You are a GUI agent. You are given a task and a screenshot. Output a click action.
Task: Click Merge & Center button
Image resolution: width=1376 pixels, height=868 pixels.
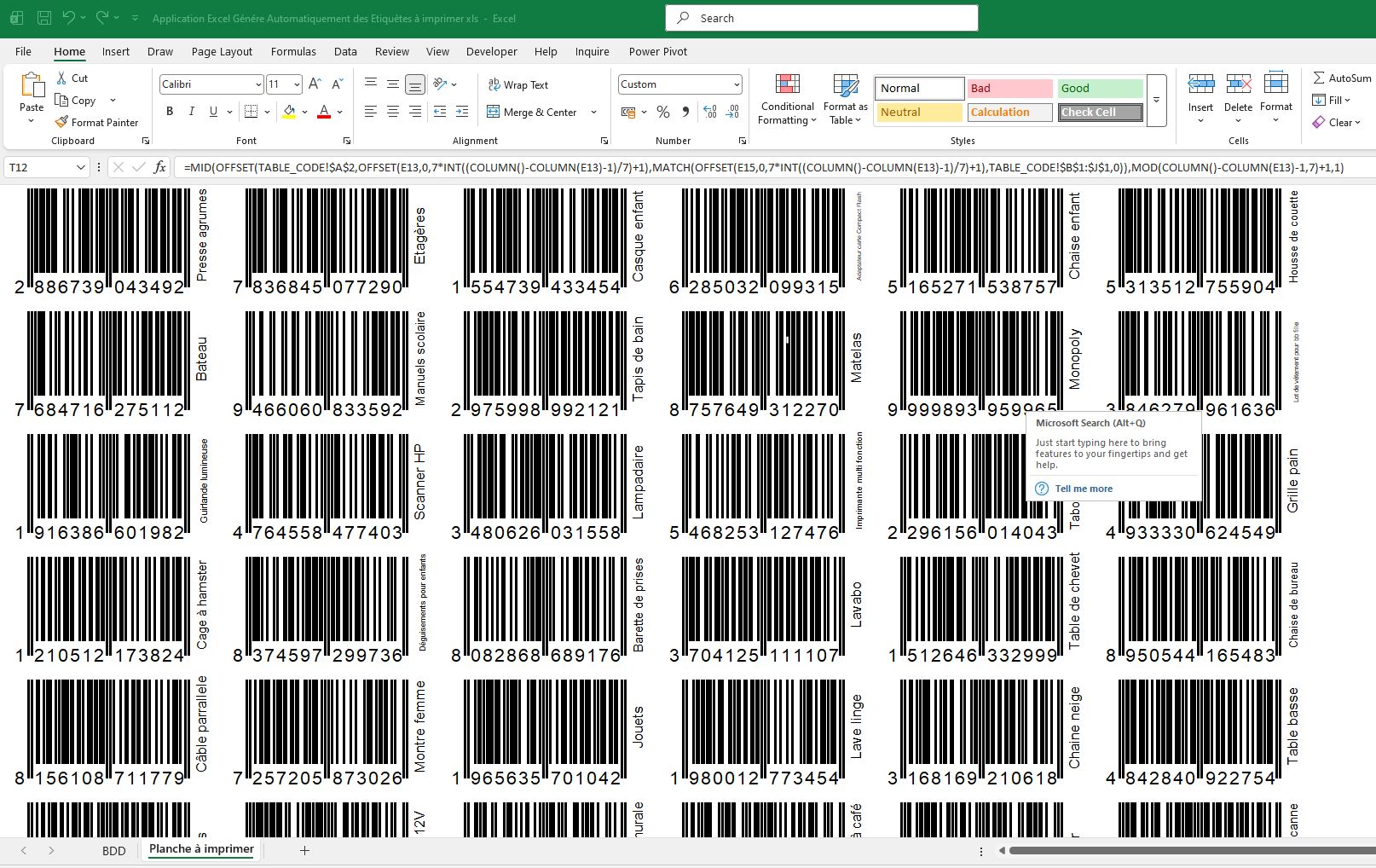tap(532, 112)
